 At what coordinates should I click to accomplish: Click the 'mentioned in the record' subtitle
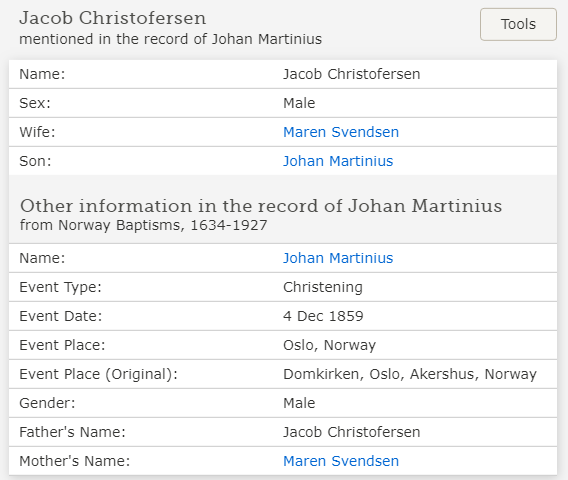[171, 39]
